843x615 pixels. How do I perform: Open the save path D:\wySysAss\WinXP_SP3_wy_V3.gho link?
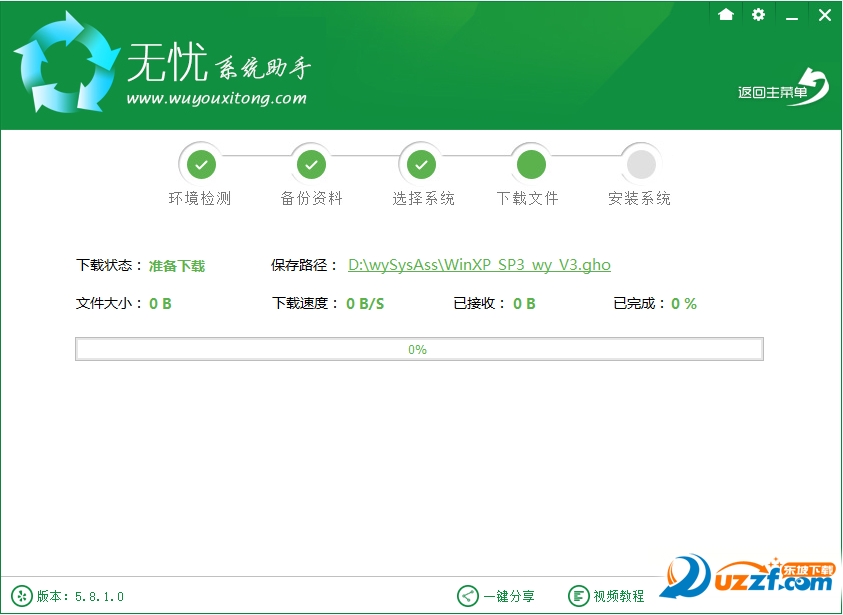479,265
